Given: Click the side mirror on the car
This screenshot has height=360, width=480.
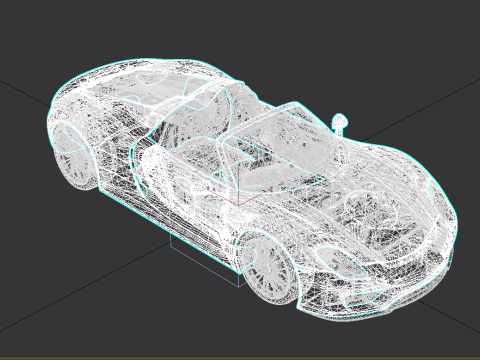Looking at the screenshot, I should click(339, 124).
